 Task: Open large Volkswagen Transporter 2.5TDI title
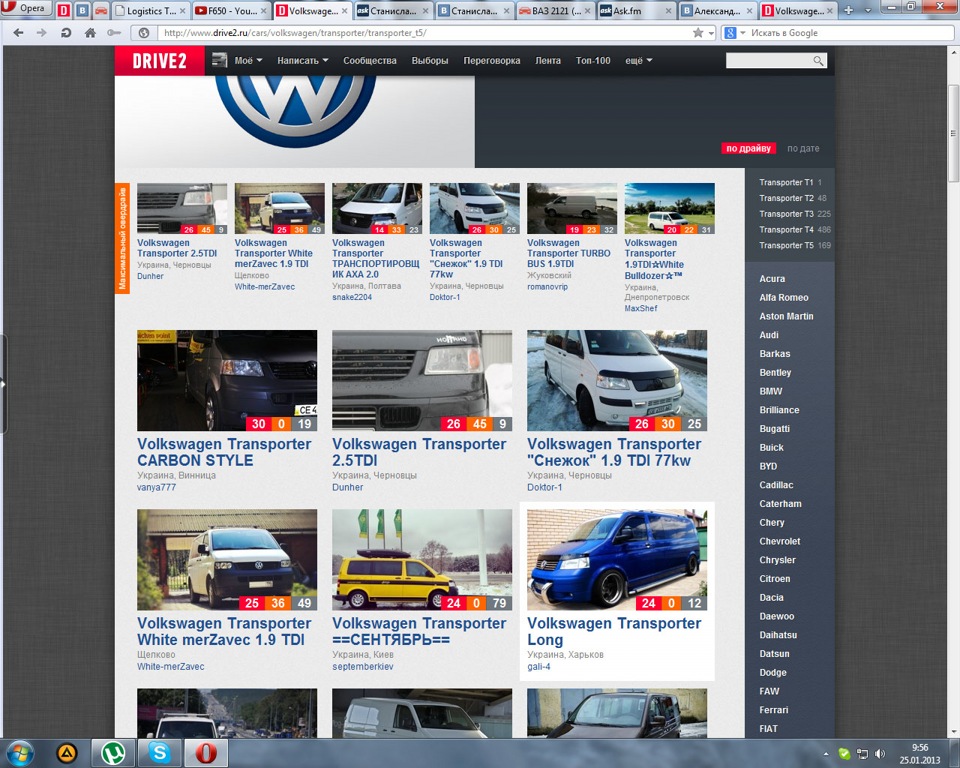click(x=419, y=452)
